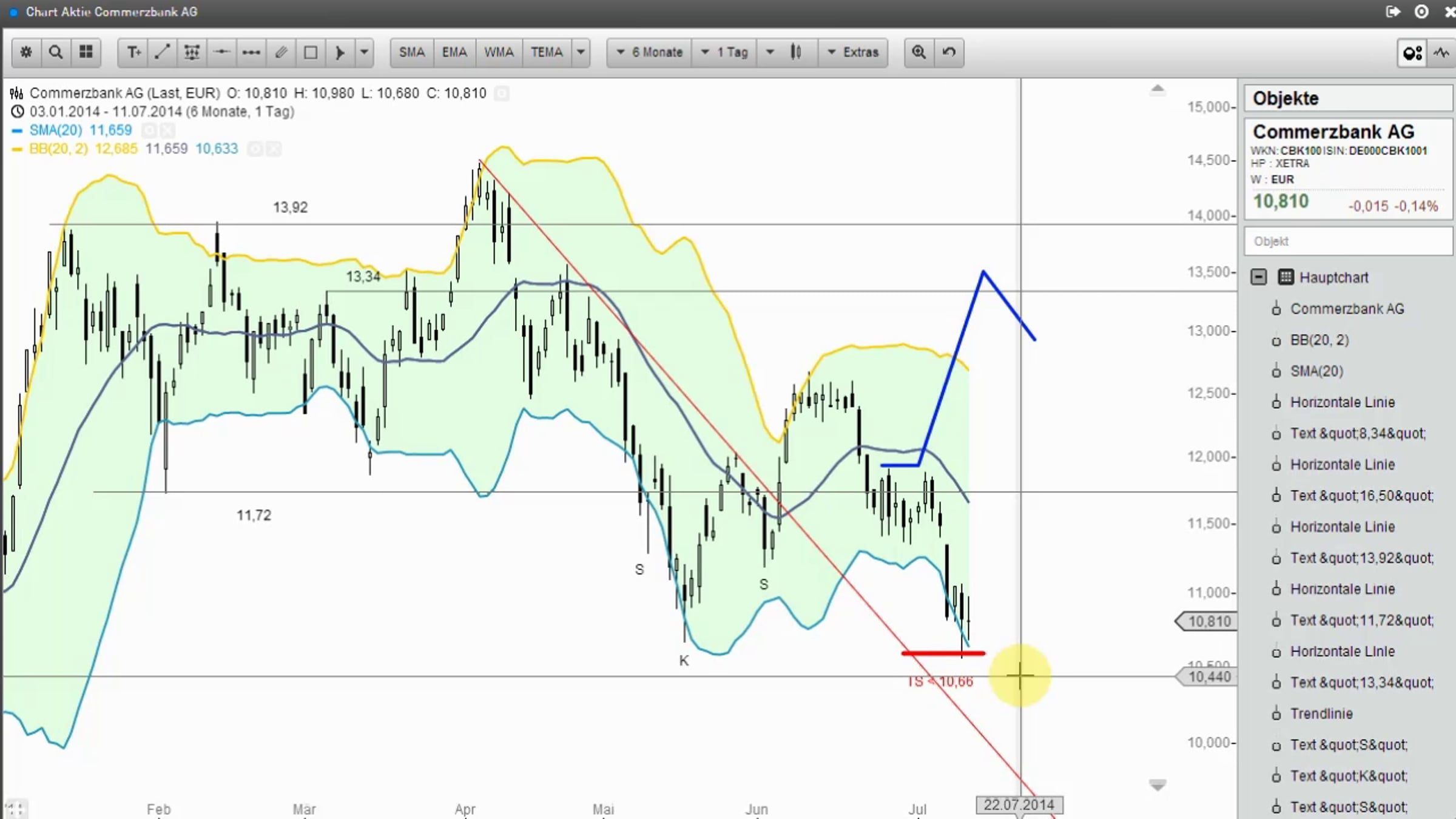Click the circle icon in title bar

click(x=1421, y=12)
